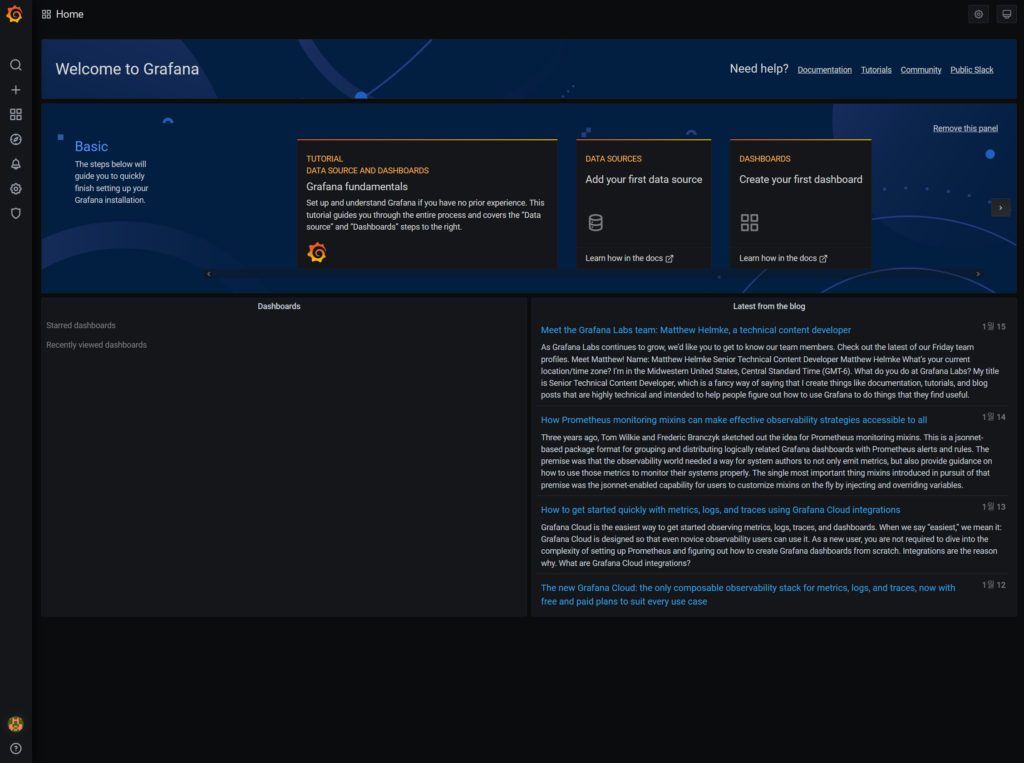Click the Starred dashboards label

81,325
